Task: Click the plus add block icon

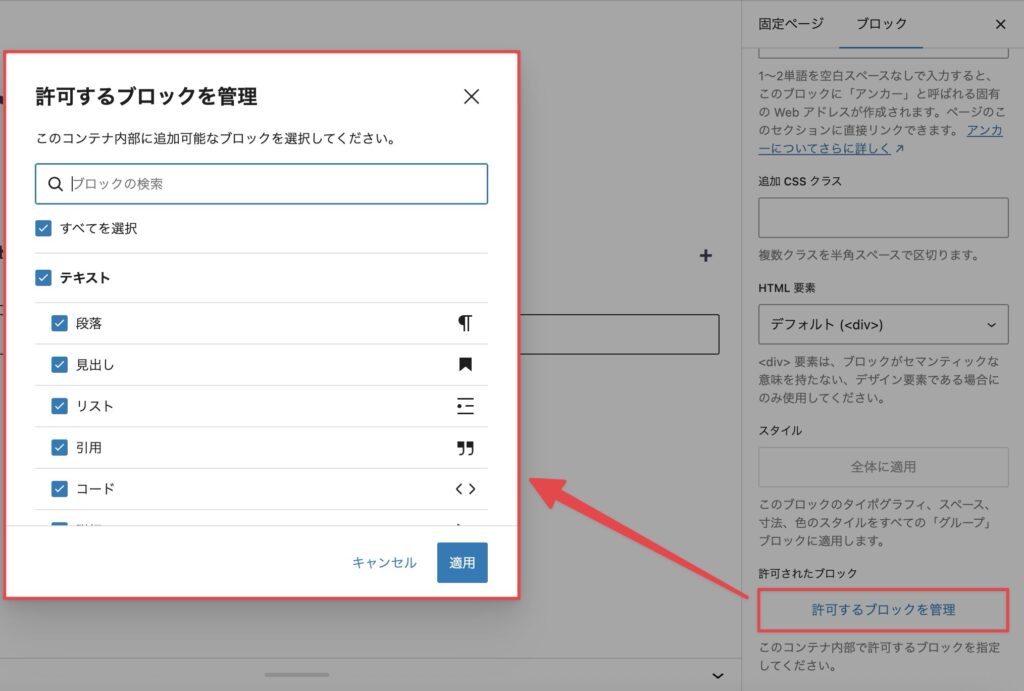Action: click(x=705, y=256)
